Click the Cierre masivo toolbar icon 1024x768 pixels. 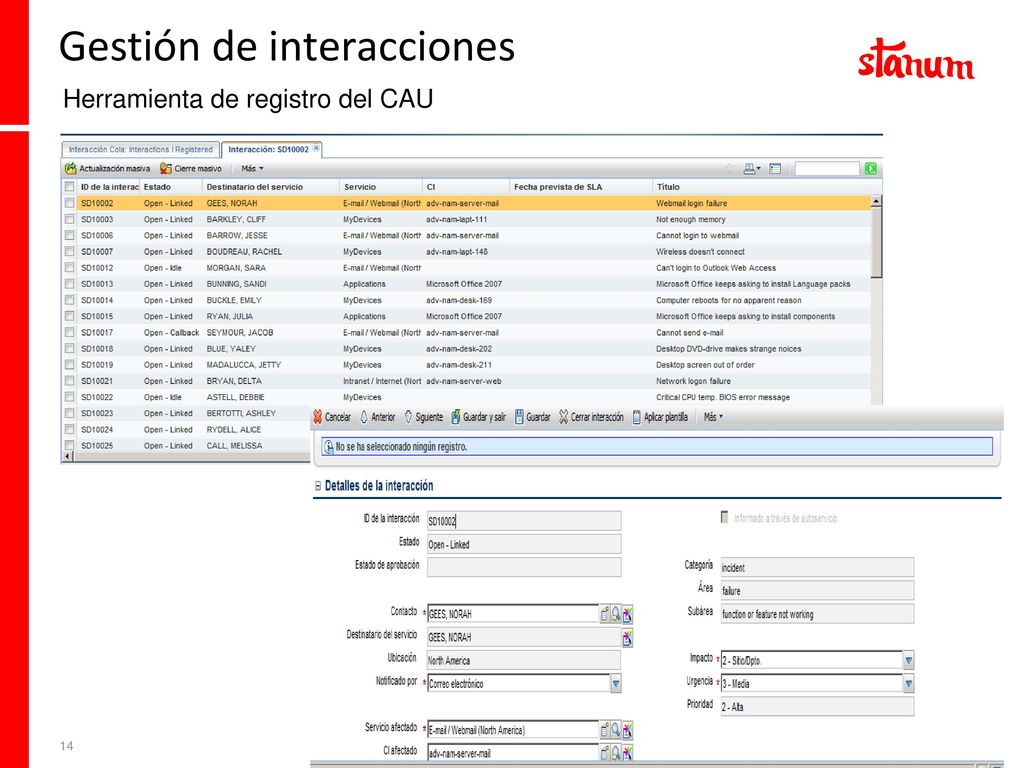166,168
